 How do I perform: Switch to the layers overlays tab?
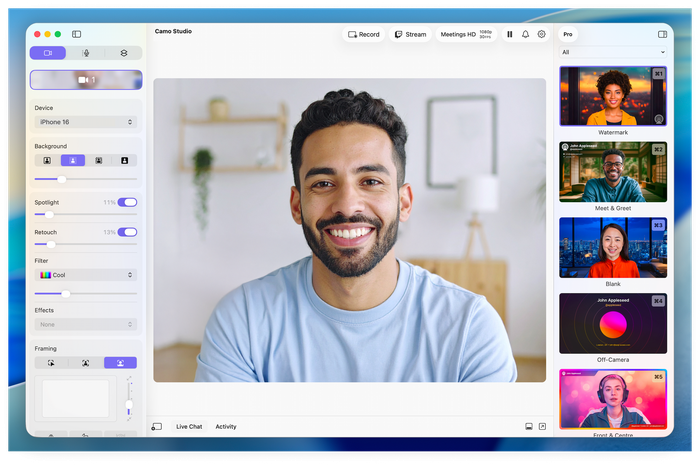point(124,53)
